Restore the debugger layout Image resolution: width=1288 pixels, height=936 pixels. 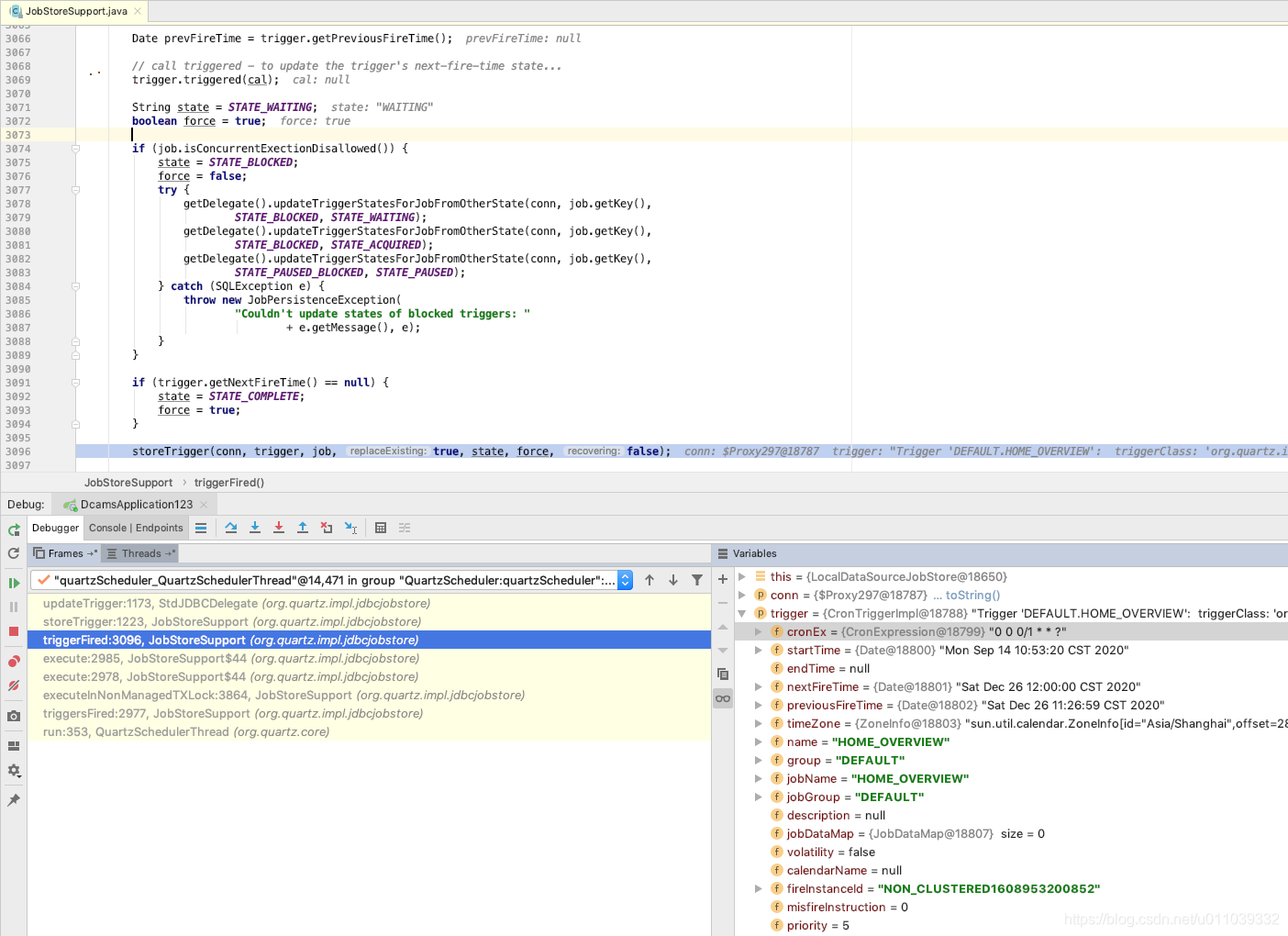14,746
